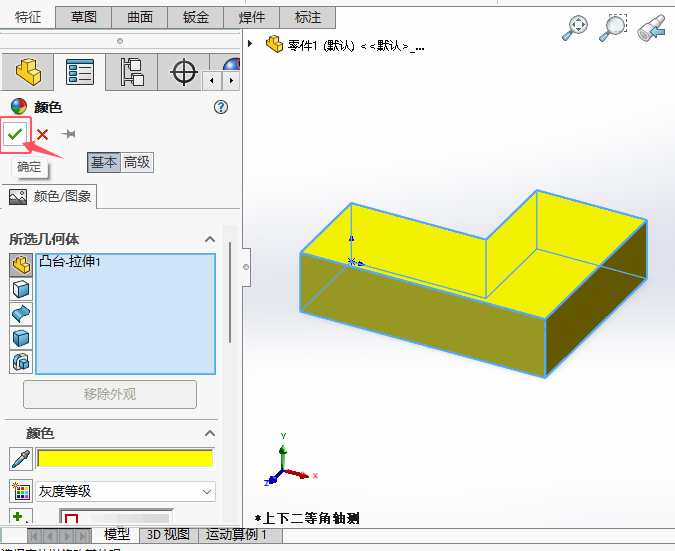This screenshot has width=675, height=551.
Task: Click the 移除外观 button
Action: tap(110, 394)
